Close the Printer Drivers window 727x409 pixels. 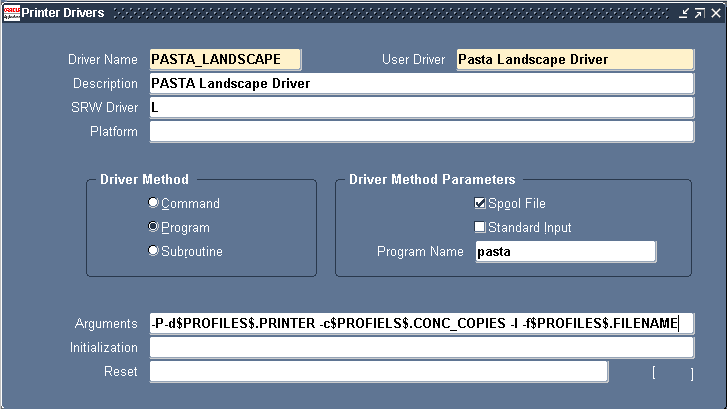pos(714,13)
